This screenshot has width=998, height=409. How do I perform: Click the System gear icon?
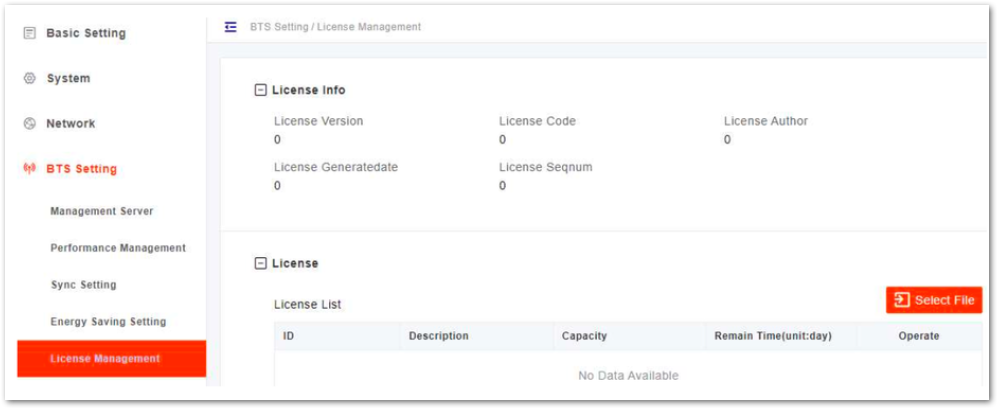click(29, 78)
